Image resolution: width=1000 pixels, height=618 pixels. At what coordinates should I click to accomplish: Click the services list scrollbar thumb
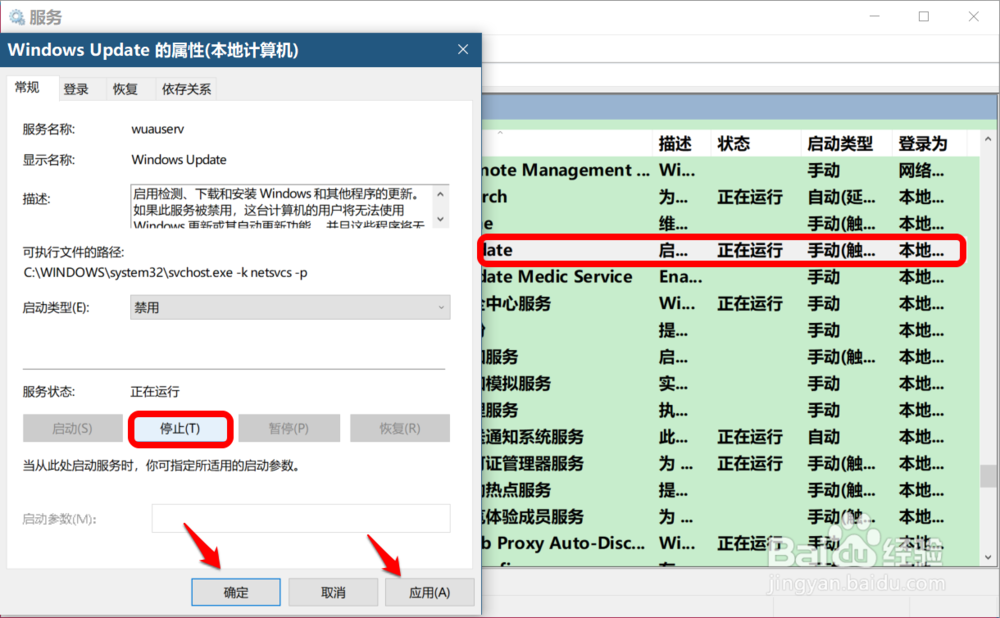pos(988,476)
